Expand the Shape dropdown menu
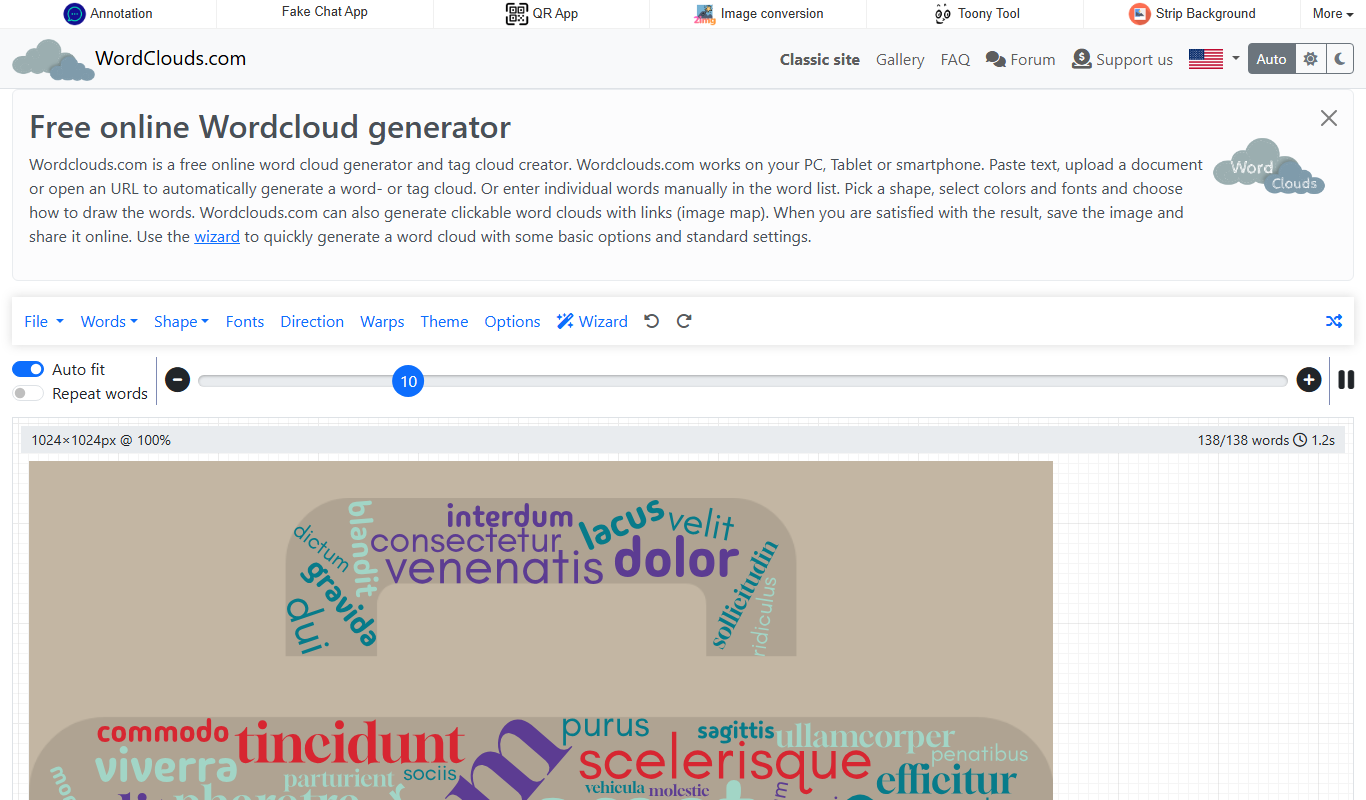The image size is (1366, 800). (x=181, y=321)
